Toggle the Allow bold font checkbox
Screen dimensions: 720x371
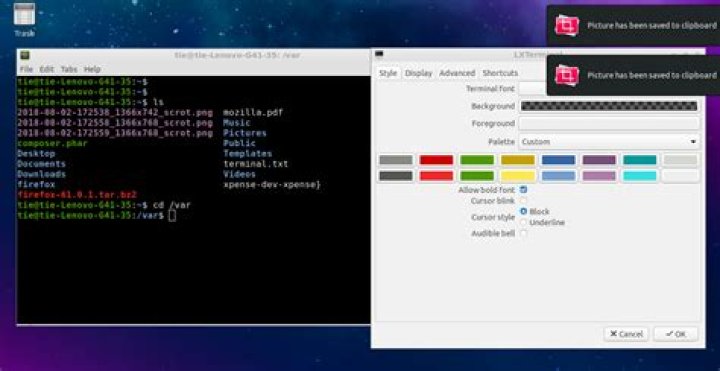(523, 190)
